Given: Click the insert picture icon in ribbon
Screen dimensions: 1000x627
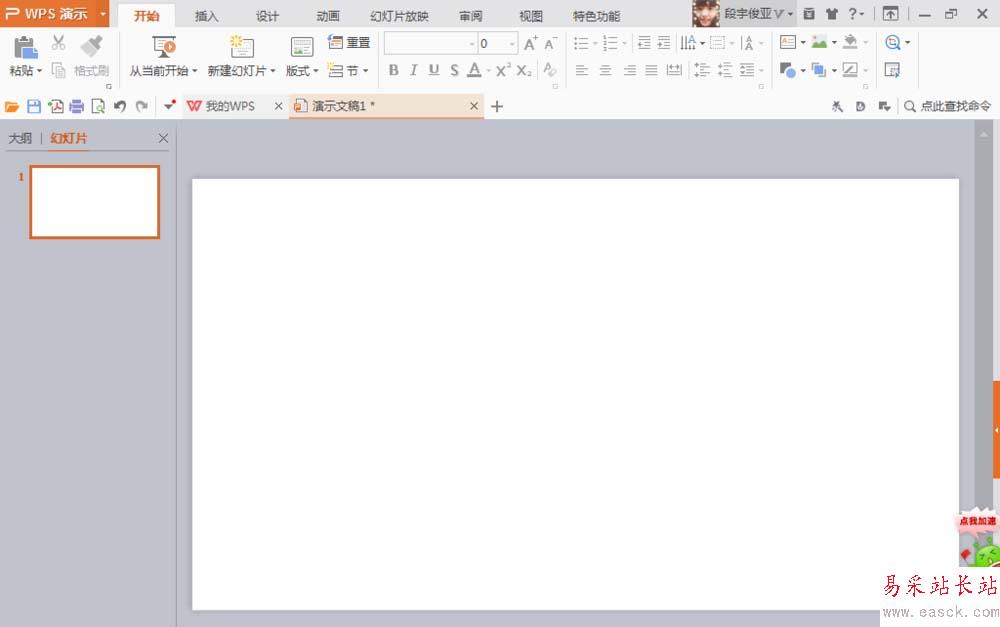Looking at the screenshot, I should pos(820,42).
